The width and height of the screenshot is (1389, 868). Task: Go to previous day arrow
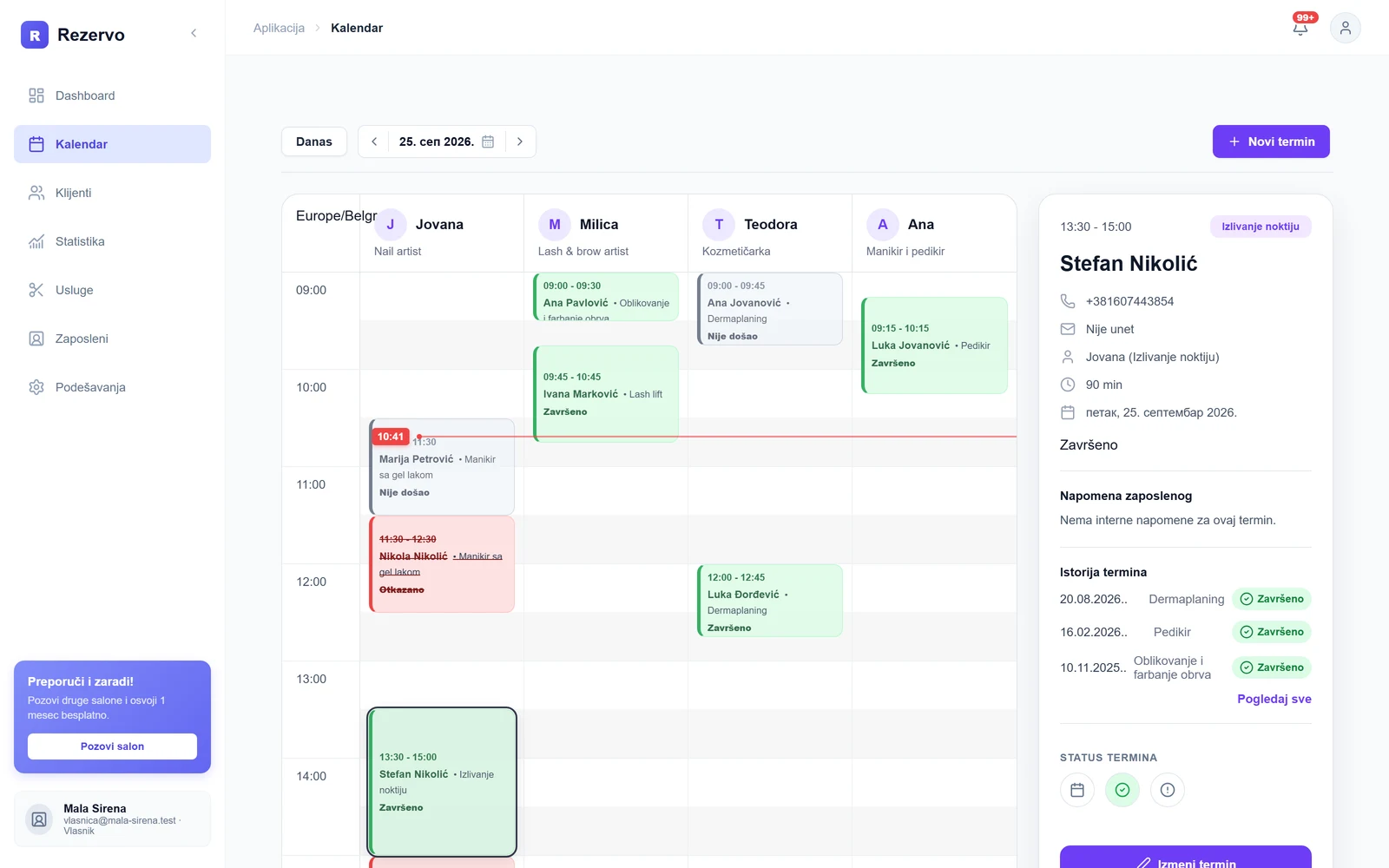coord(374,141)
